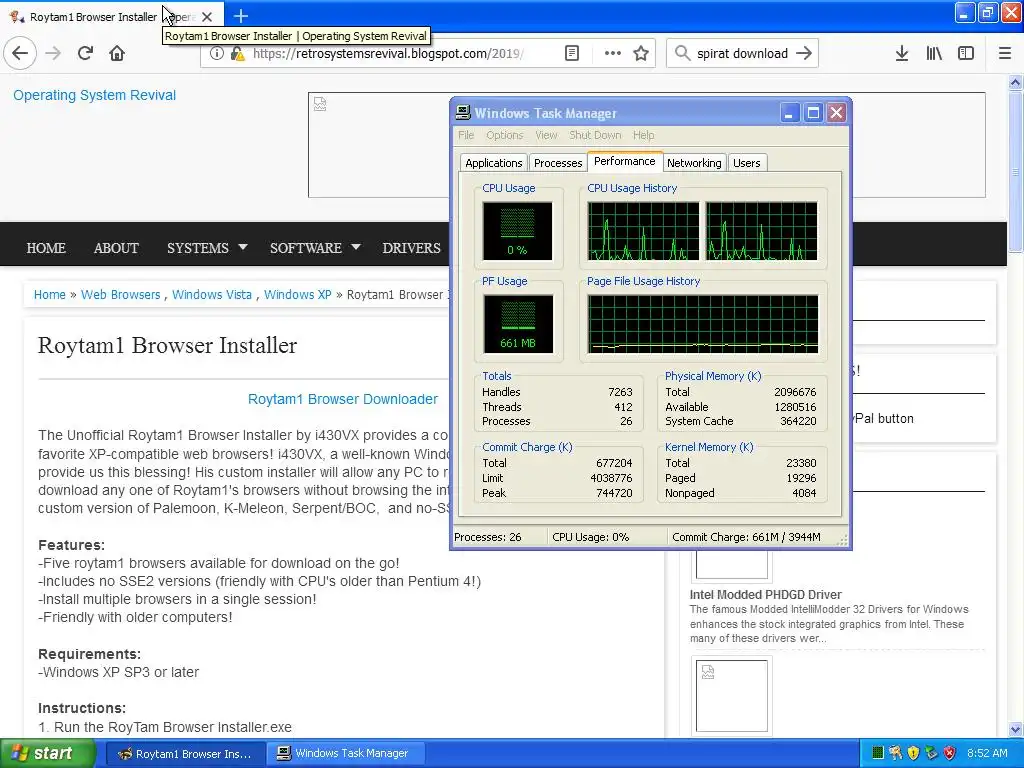1024x768 pixels.
Task: Open the Windows Start button
Action: (48, 753)
